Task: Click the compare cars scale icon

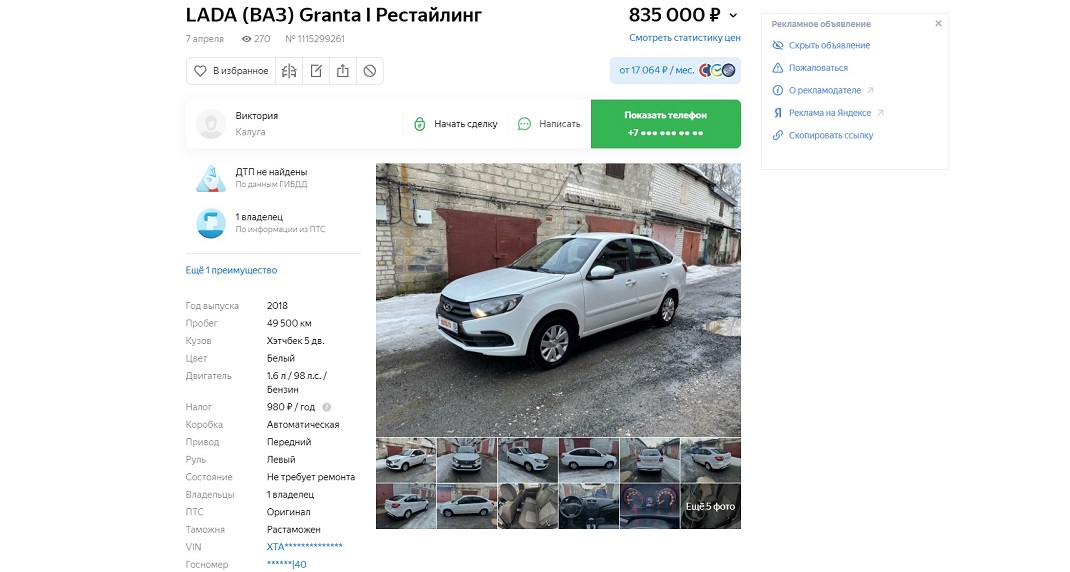Action: point(289,71)
